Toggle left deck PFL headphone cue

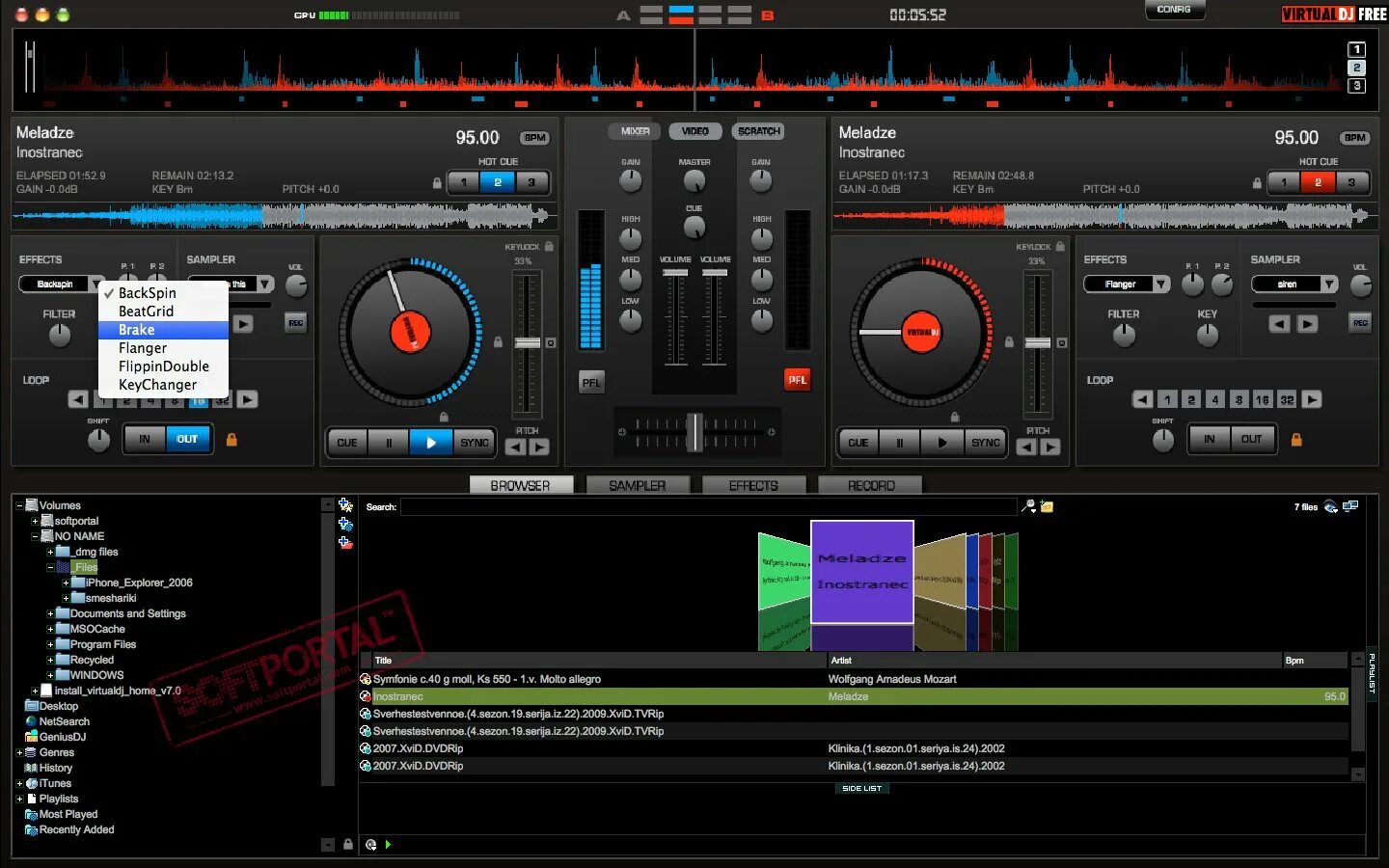point(591,382)
